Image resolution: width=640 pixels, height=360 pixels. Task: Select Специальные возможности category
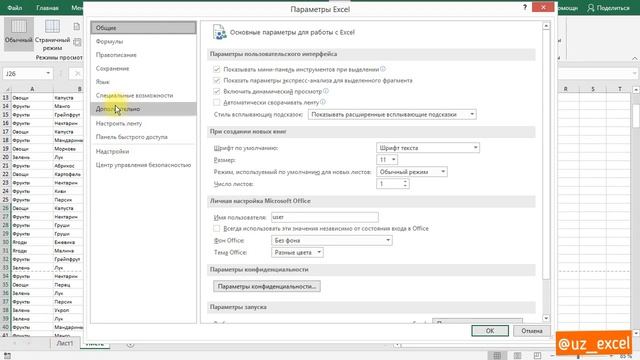pos(143,95)
